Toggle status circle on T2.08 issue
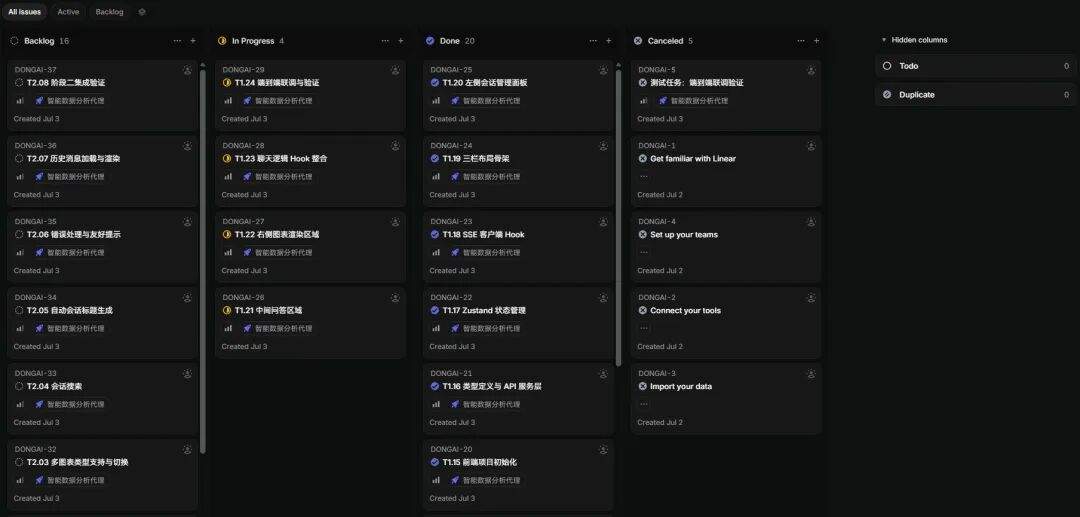The width and height of the screenshot is (1080, 517). click(19, 83)
